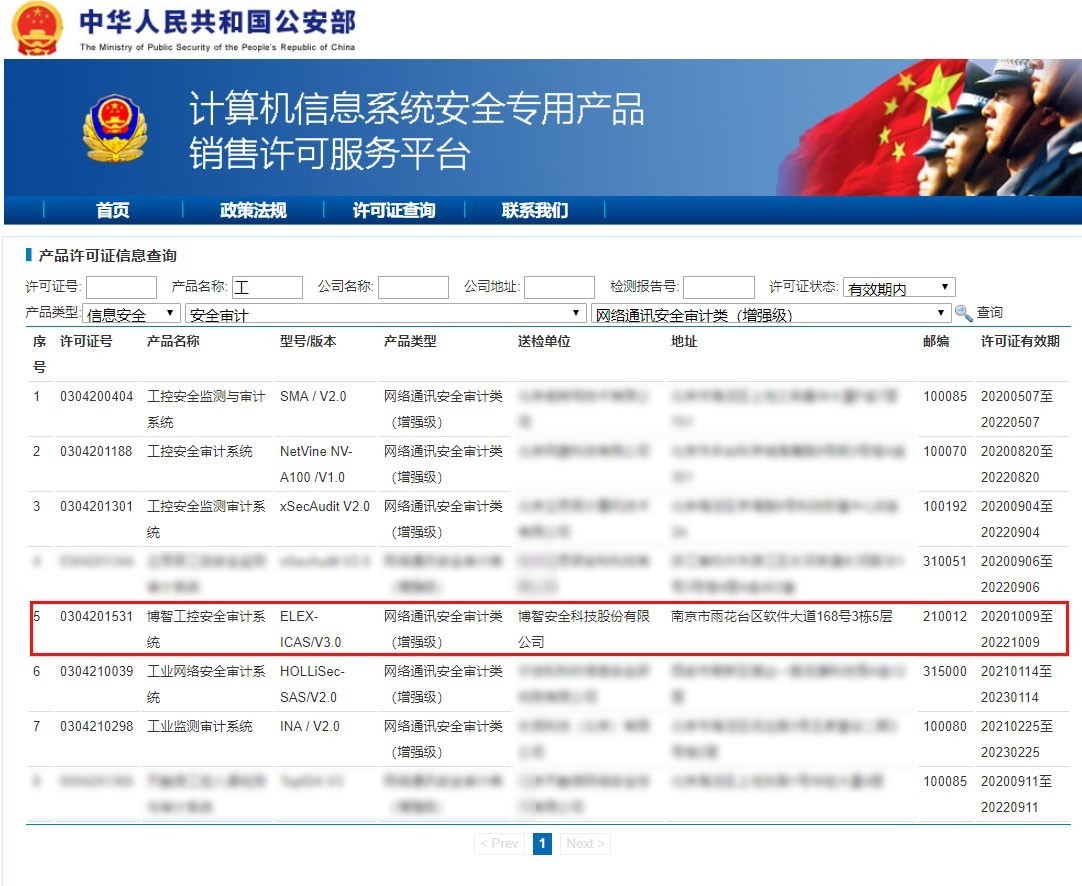
Task: Click the 许可证号 input field
Action: 121,287
